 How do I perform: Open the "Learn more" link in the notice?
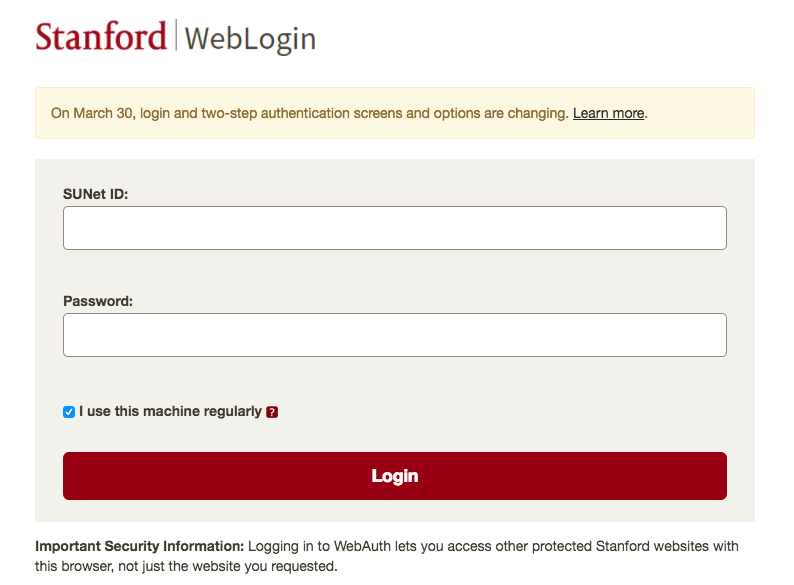[608, 113]
